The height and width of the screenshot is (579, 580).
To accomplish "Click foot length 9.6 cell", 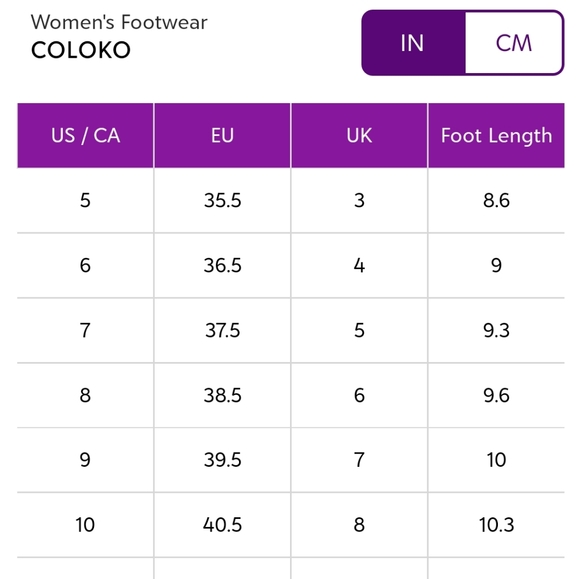I will 496,395.
